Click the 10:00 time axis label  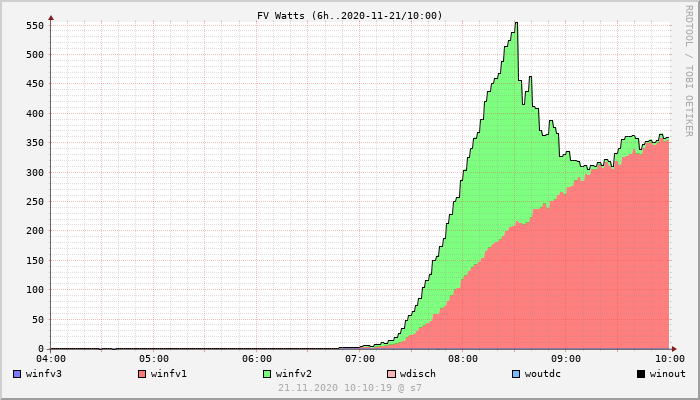point(670,359)
